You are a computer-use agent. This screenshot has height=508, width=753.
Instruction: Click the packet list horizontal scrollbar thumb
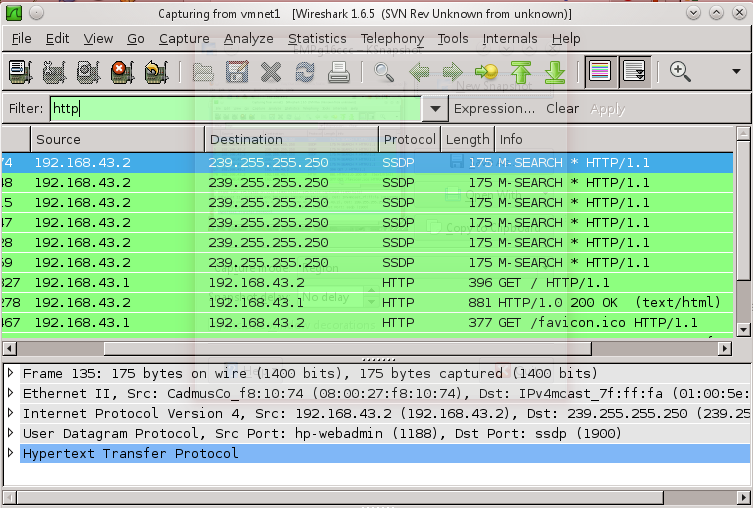coord(348,348)
